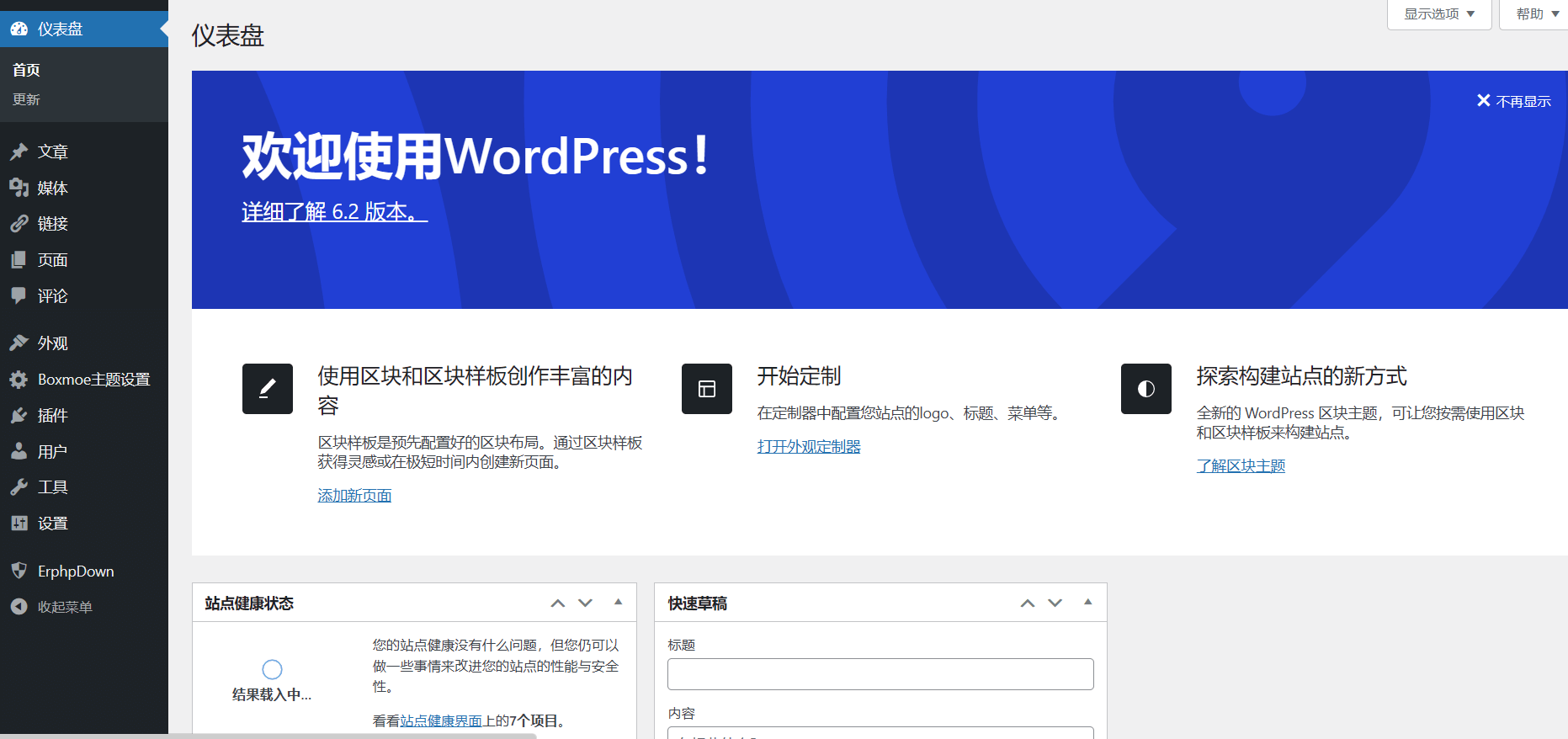Collapse the 站点健康状态 panel with its triangle toggle

(x=619, y=603)
